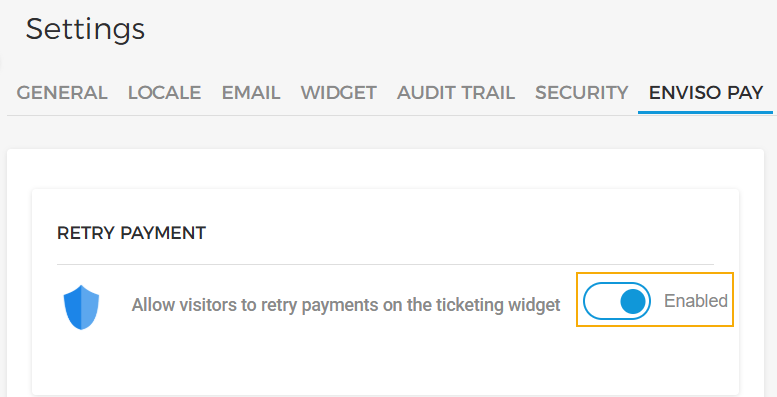Open the General settings tab
777x397 pixels.
tap(62, 93)
